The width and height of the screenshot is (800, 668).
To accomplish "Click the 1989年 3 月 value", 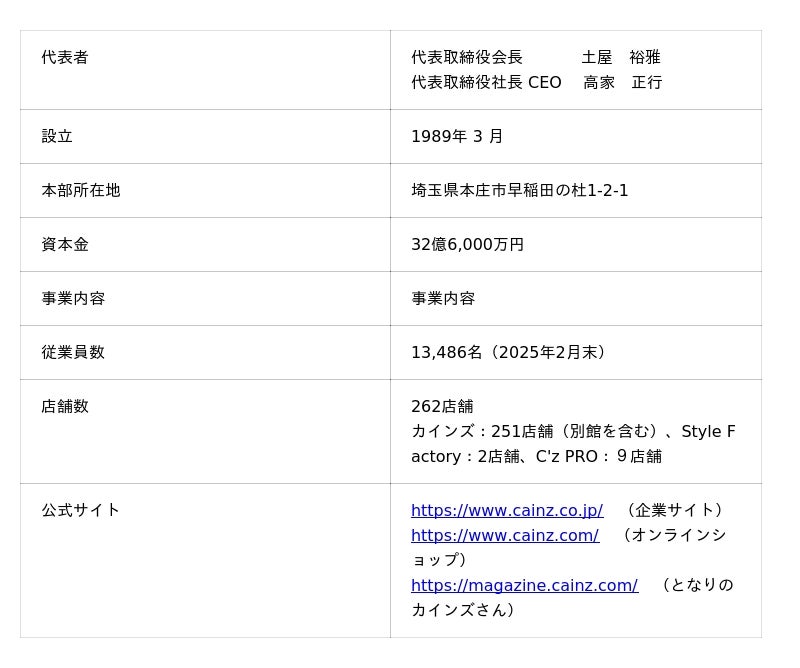I will click(x=457, y=136).
